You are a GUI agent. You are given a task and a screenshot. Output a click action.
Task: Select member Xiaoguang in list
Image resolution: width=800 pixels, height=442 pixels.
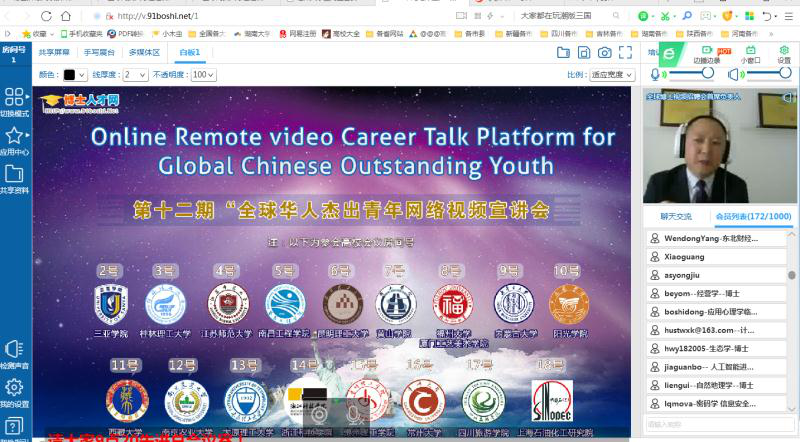(716, 257)
